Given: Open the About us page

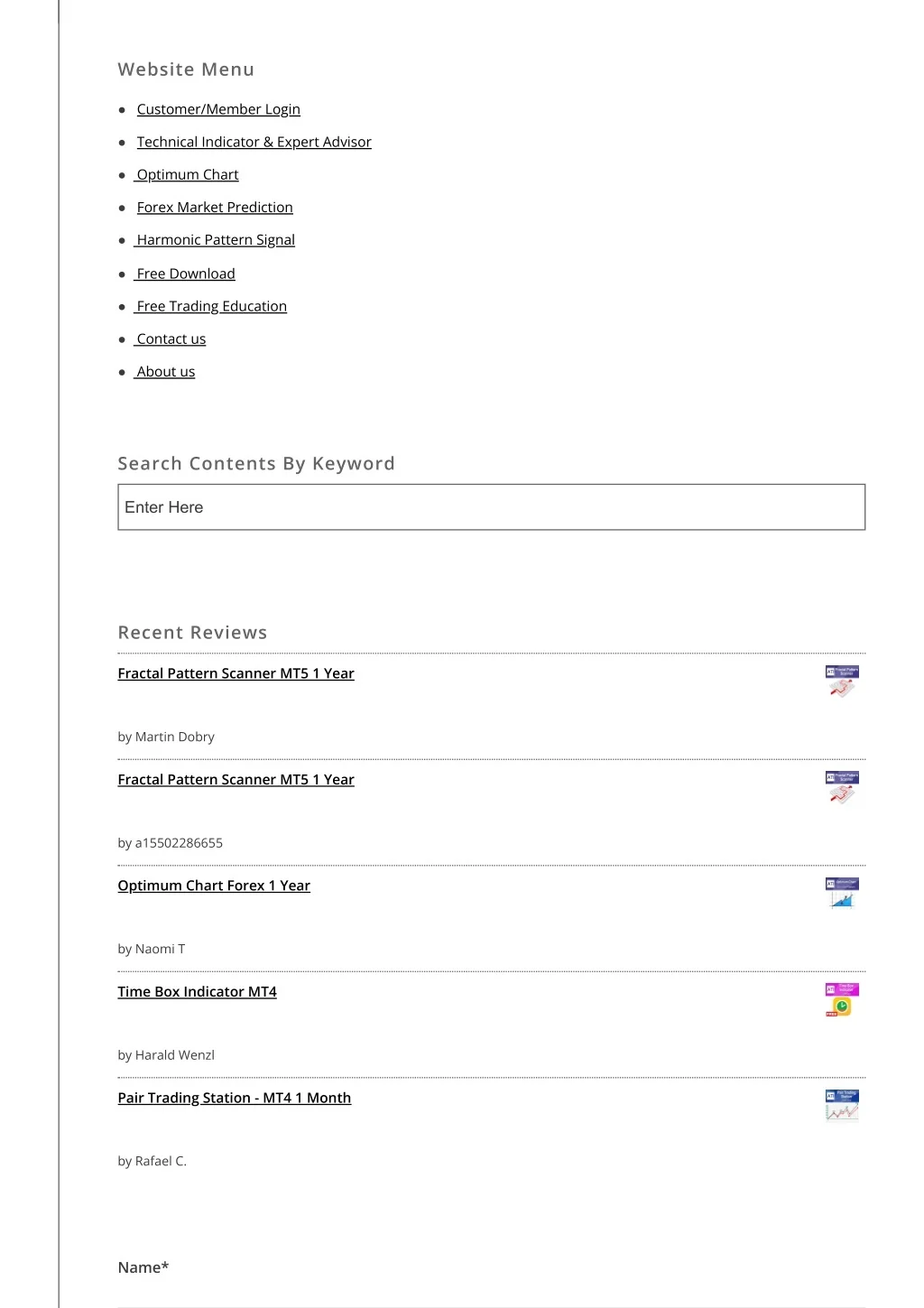Looking at the screenshot, I should point(165,371).
